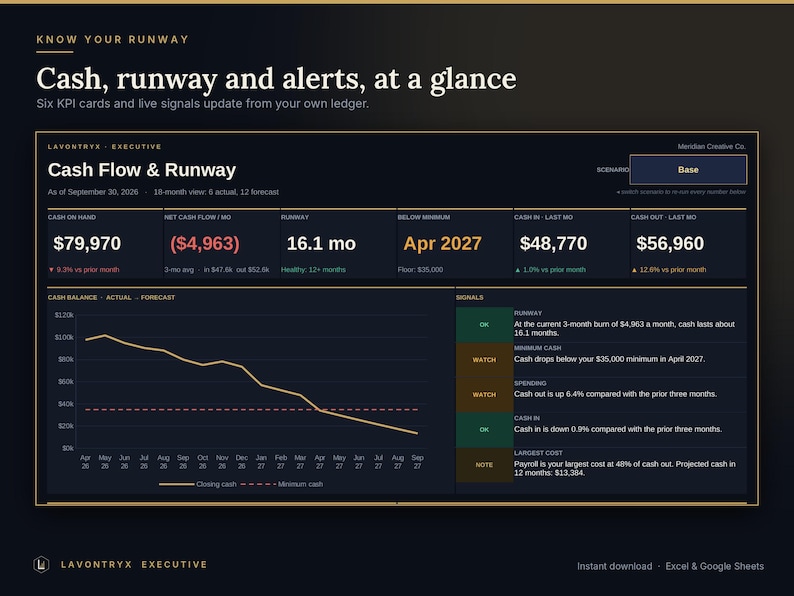794x596 pixels.
Task: Click the Apr 26 x-axis label
Action: tap(85, 462)
